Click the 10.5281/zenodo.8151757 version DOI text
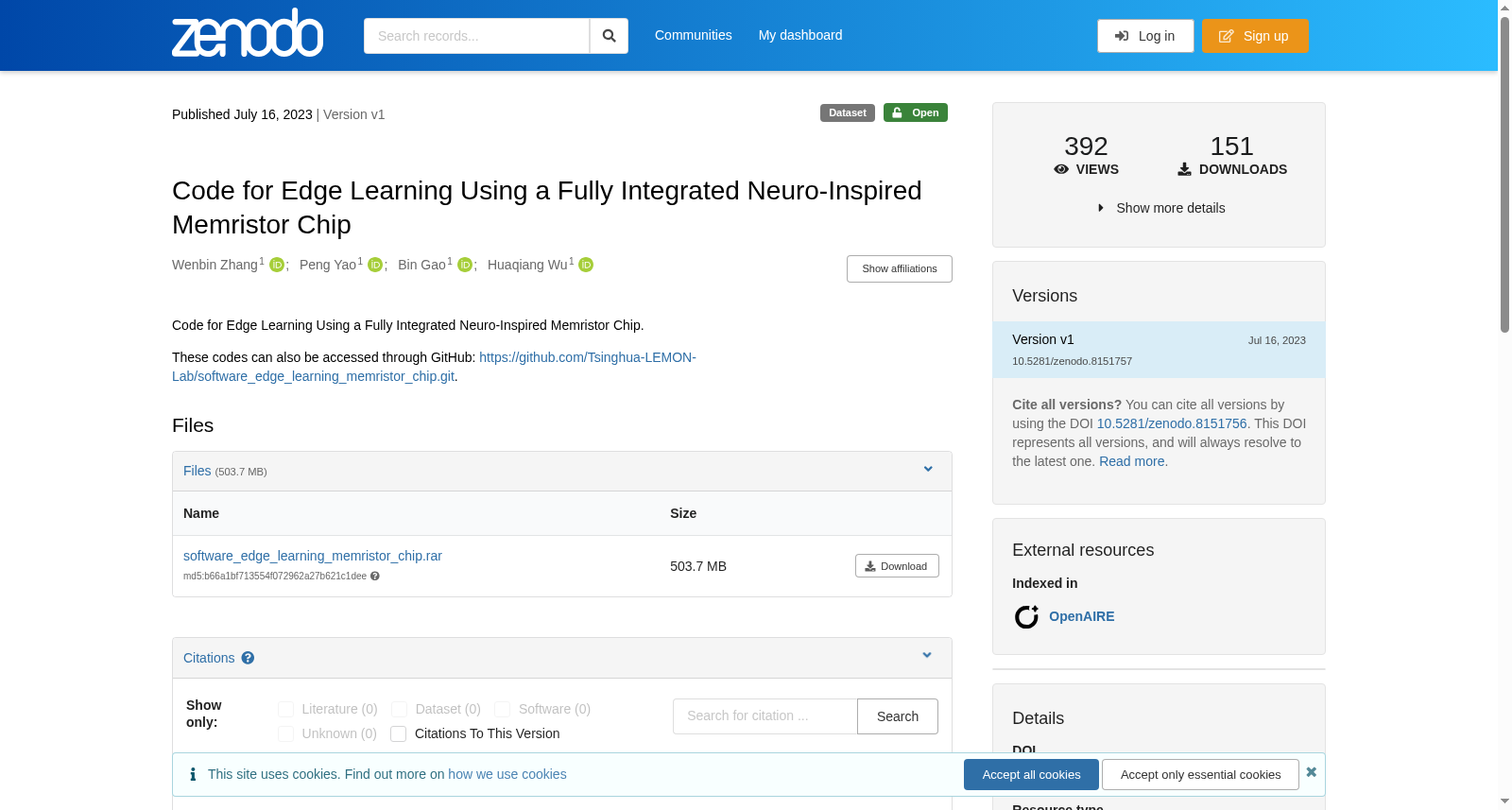This screenshot has width=1512, height=810. tap(1072, 361)
